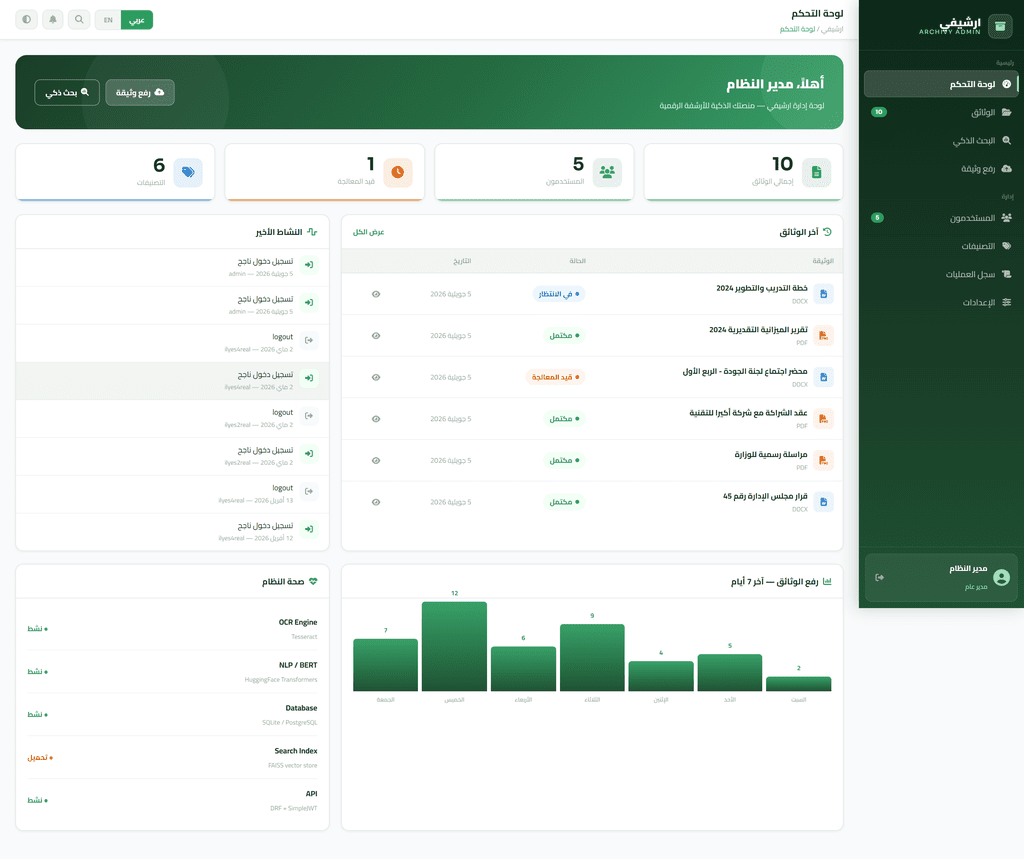
Task: Click لوحة التحكم breadcrumb link
Action: (797, 29)
